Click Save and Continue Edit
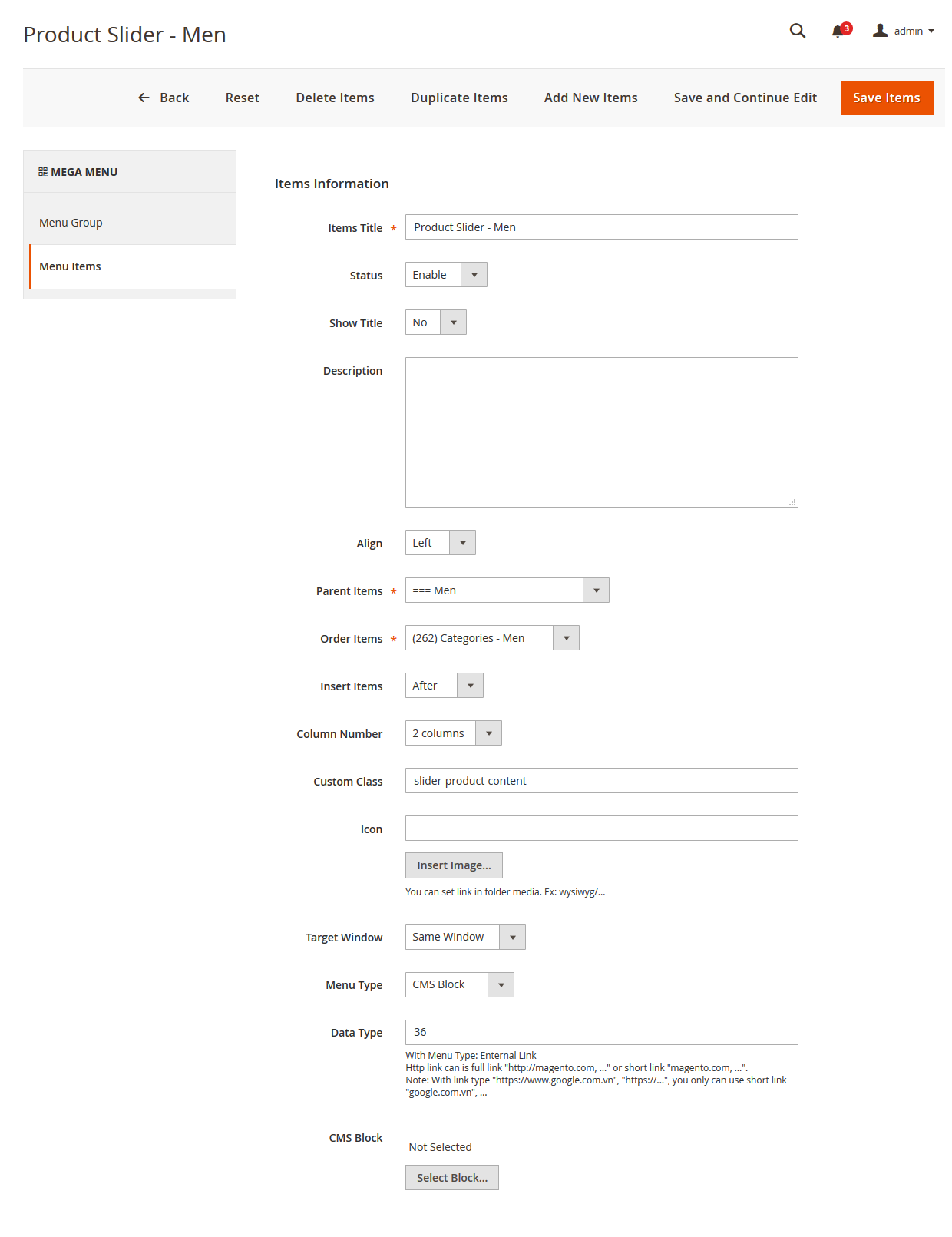Viewport: 952px width, 1237px height. pos(745,98)
